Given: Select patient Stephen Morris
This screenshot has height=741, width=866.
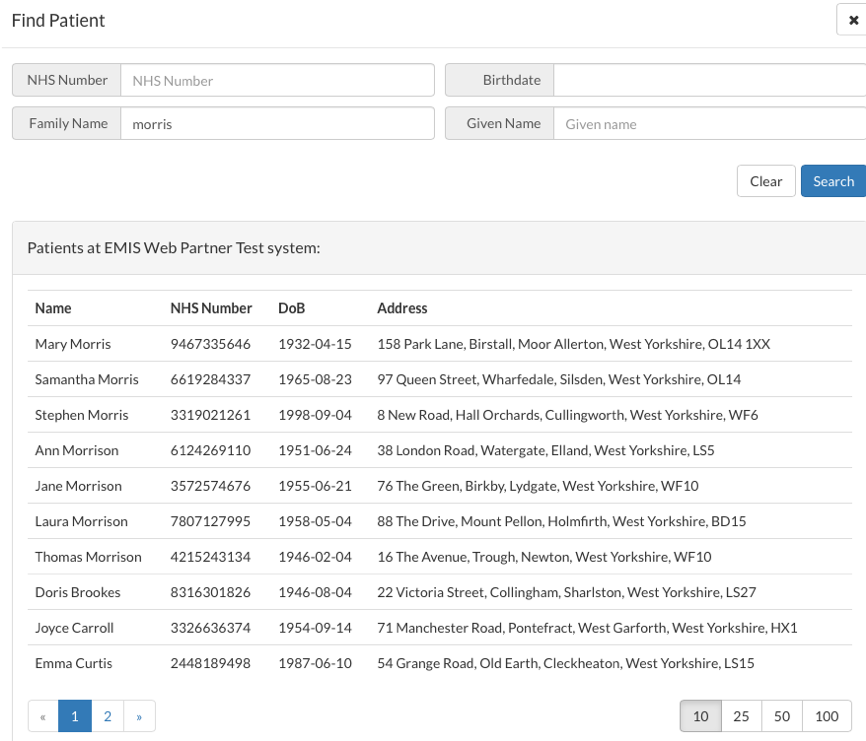Looking at the screenshot, I should point(82,415).
